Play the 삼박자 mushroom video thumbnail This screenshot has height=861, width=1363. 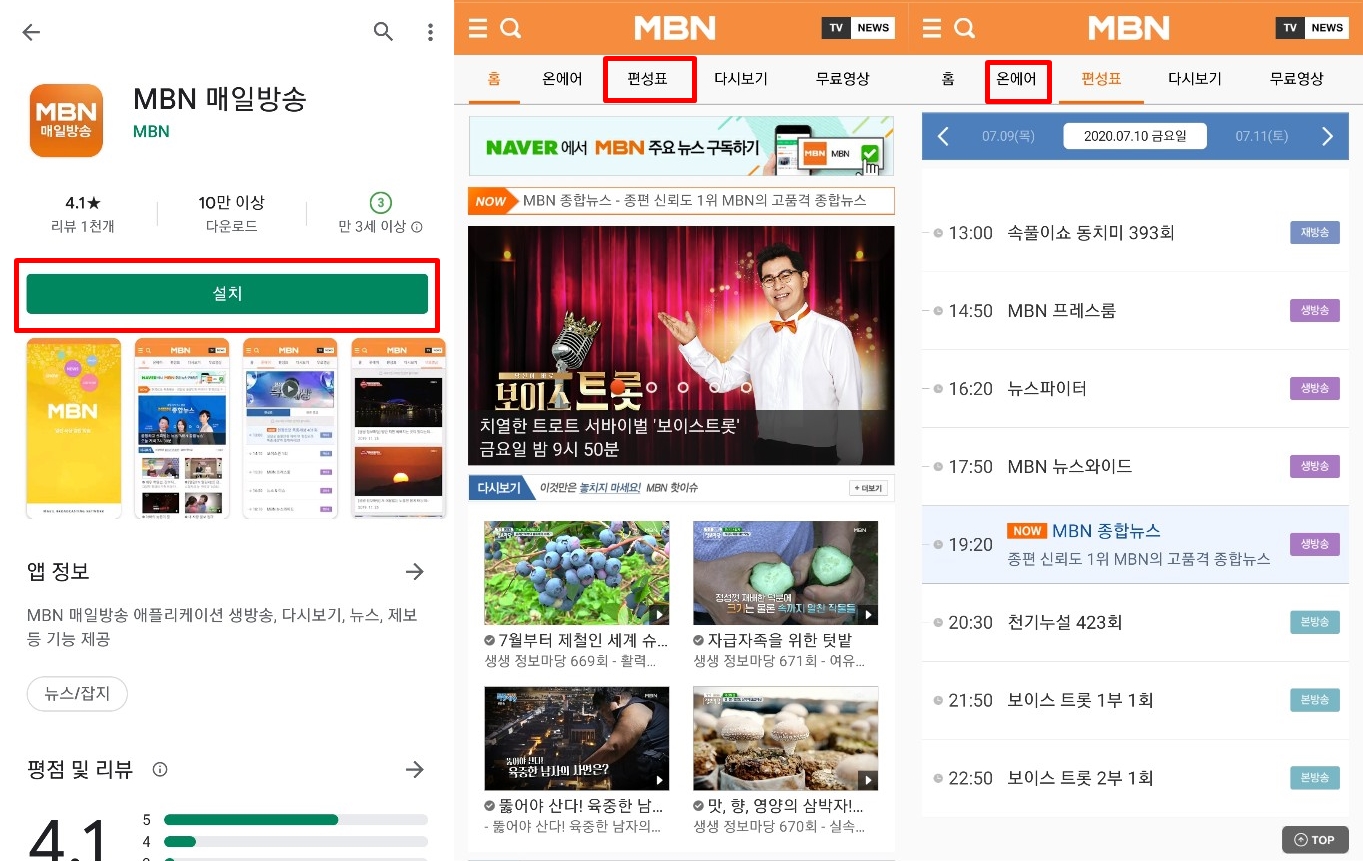(x=785, y=738)
